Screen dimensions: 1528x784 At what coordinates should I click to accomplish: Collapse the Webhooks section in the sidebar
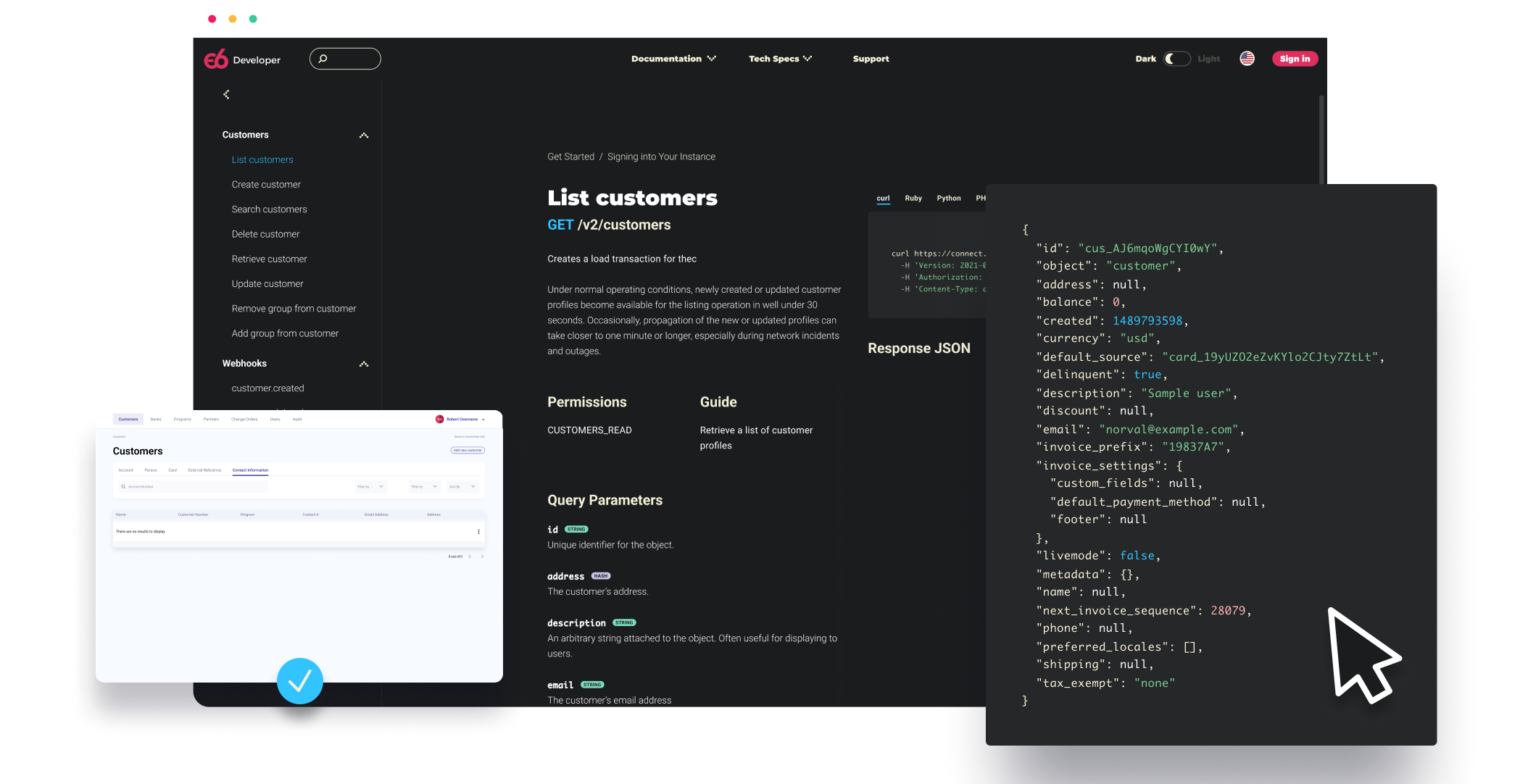364,364
